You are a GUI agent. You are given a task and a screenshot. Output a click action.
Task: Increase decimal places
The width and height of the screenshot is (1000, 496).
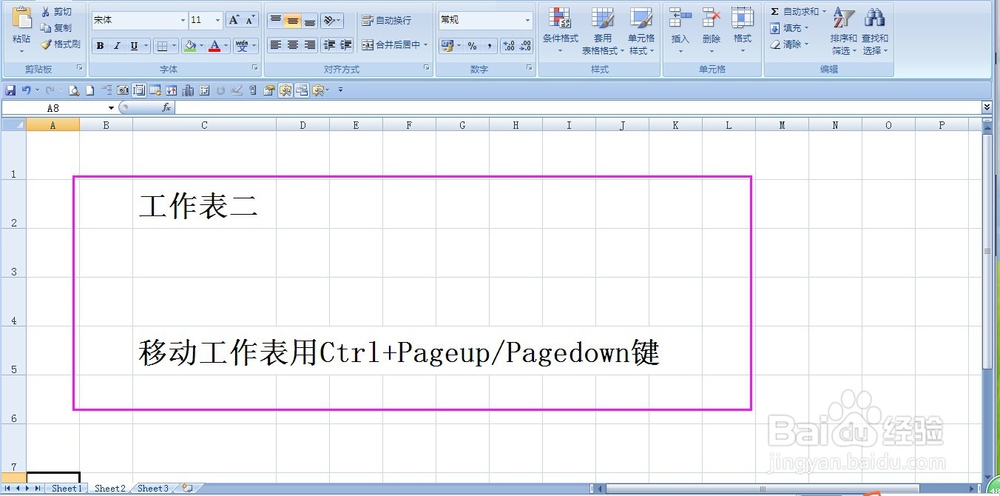[x=509, y=45]
